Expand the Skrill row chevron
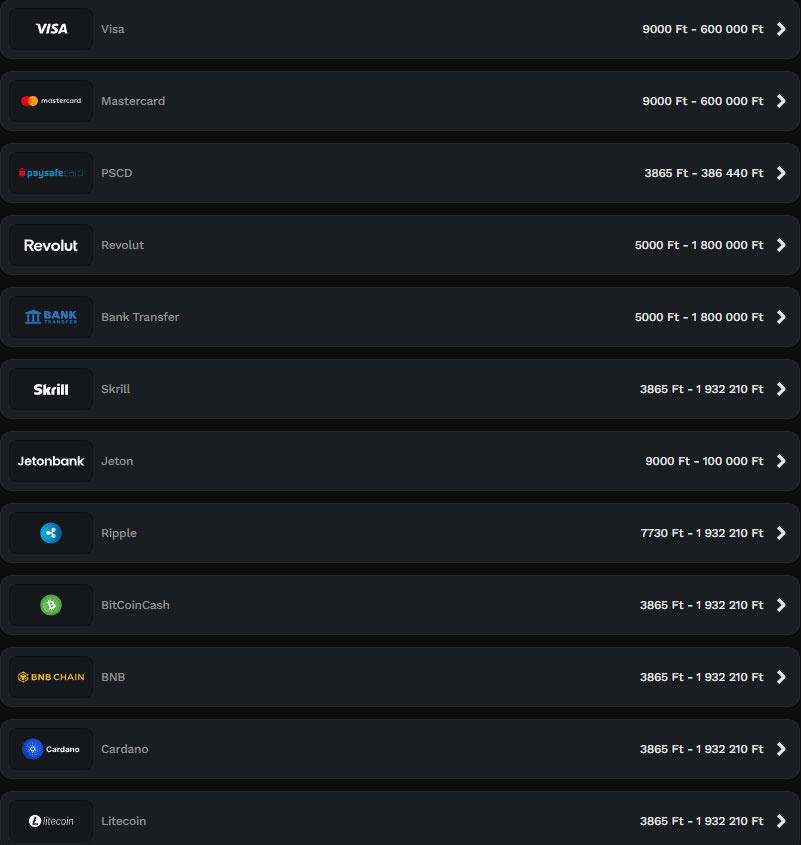This screenshot has width=801, height=845. (x=782, y=389)
